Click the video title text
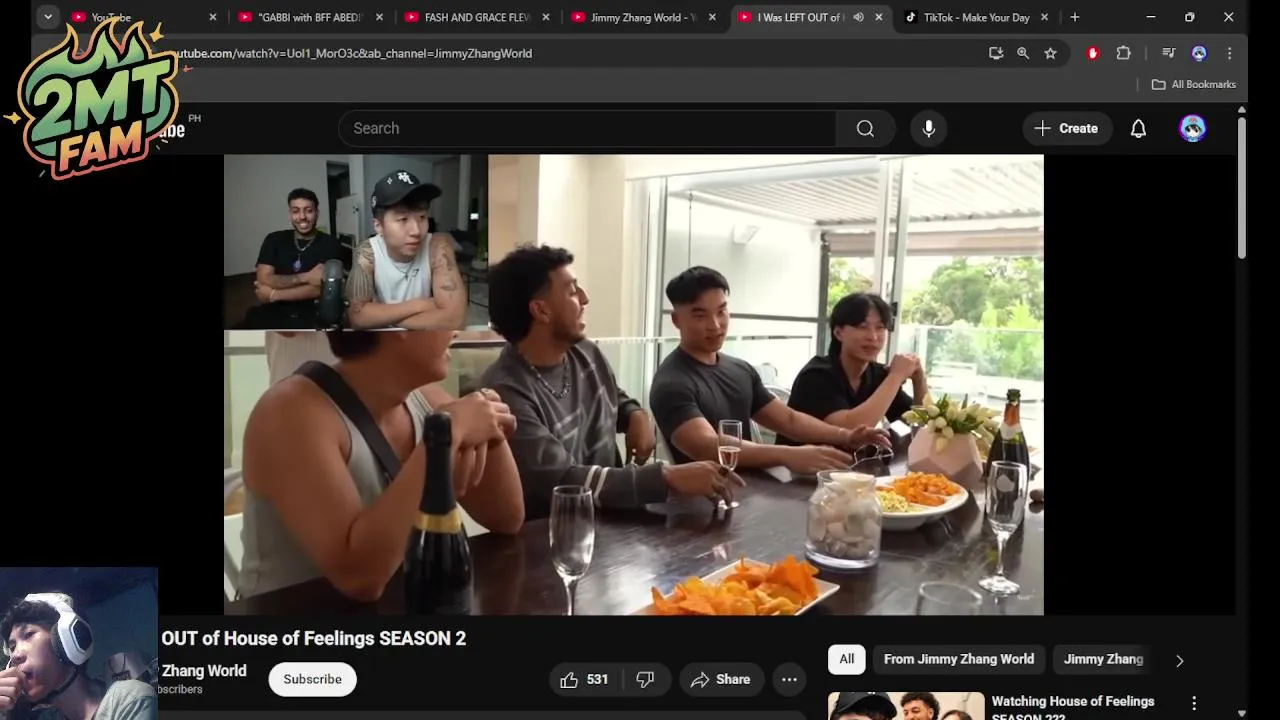Viewport: 1280px width, 720px height. [313, 638]
